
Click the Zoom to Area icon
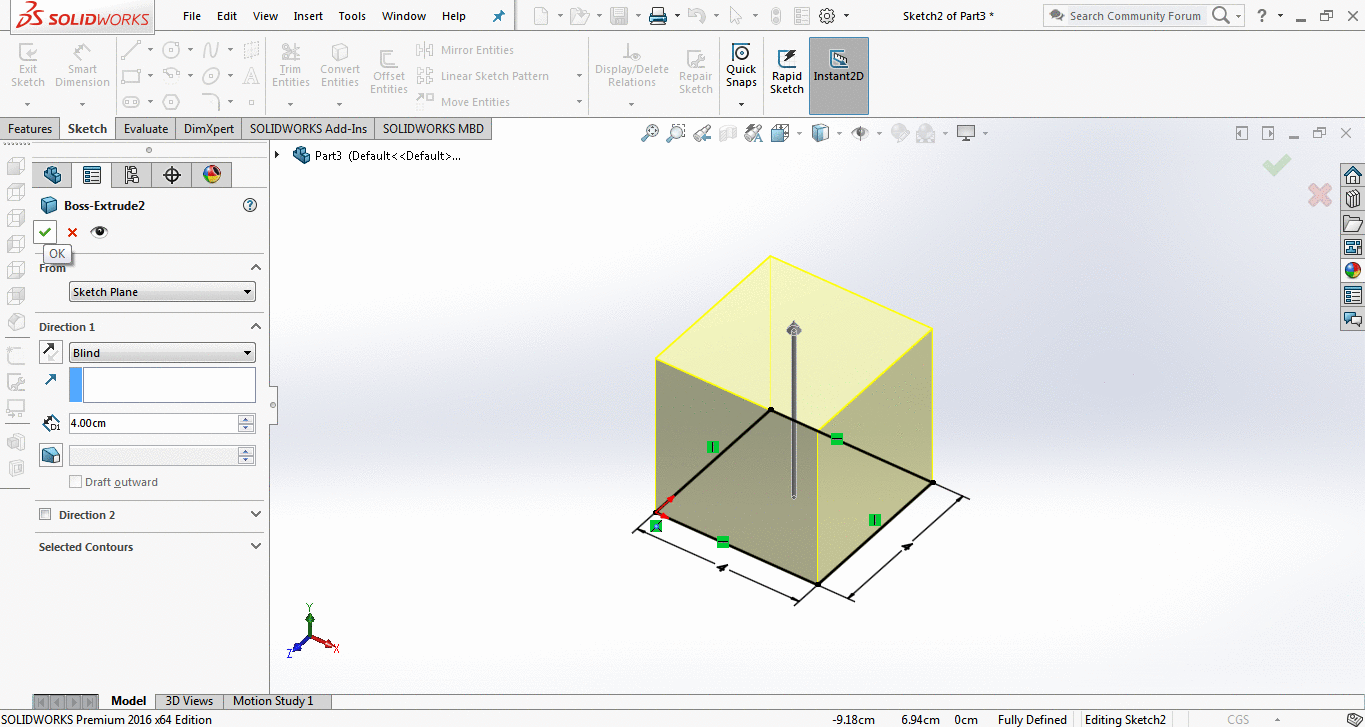[x=676, y=133]
